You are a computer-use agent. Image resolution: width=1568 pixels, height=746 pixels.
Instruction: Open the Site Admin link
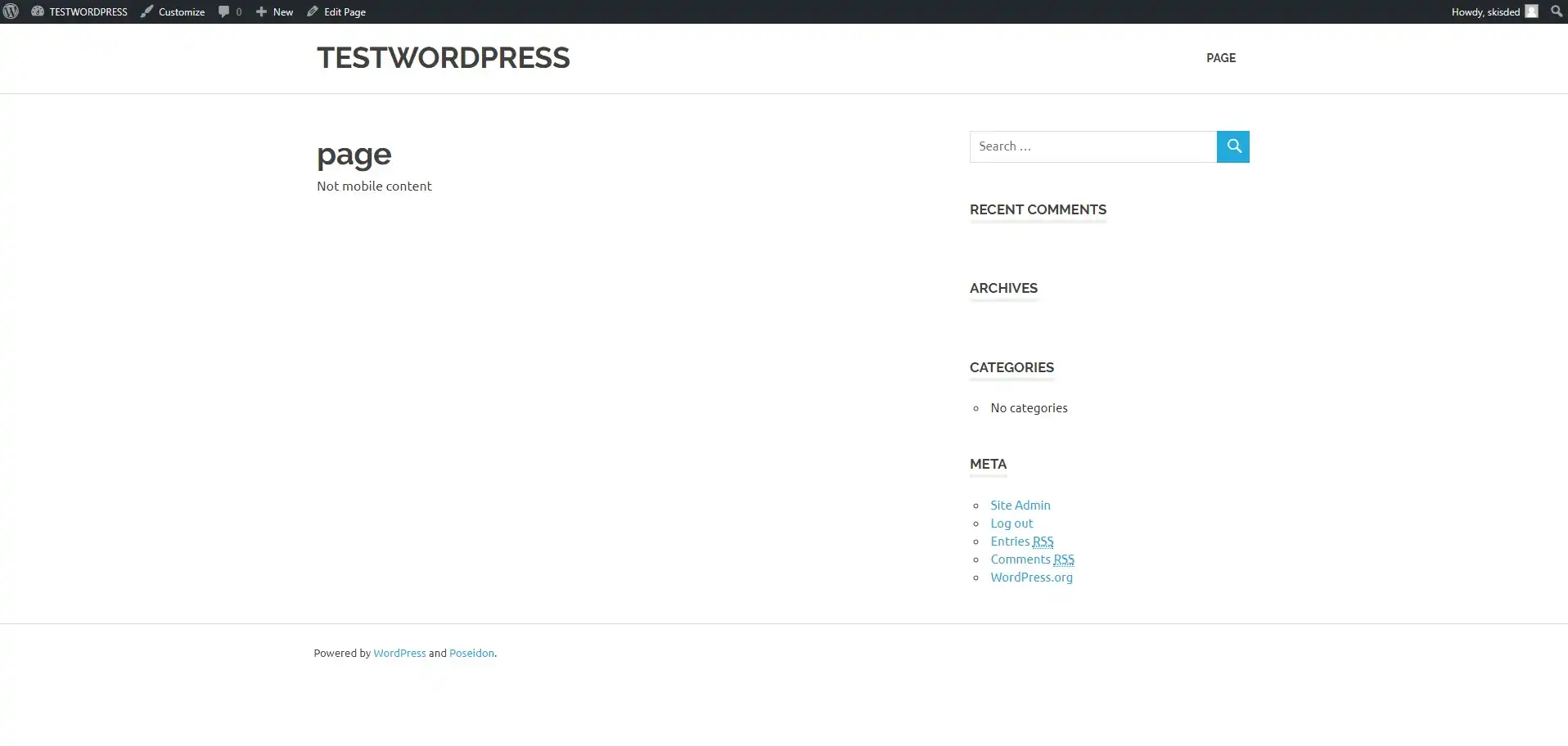pyautogui.click(x=1020, y=505)
